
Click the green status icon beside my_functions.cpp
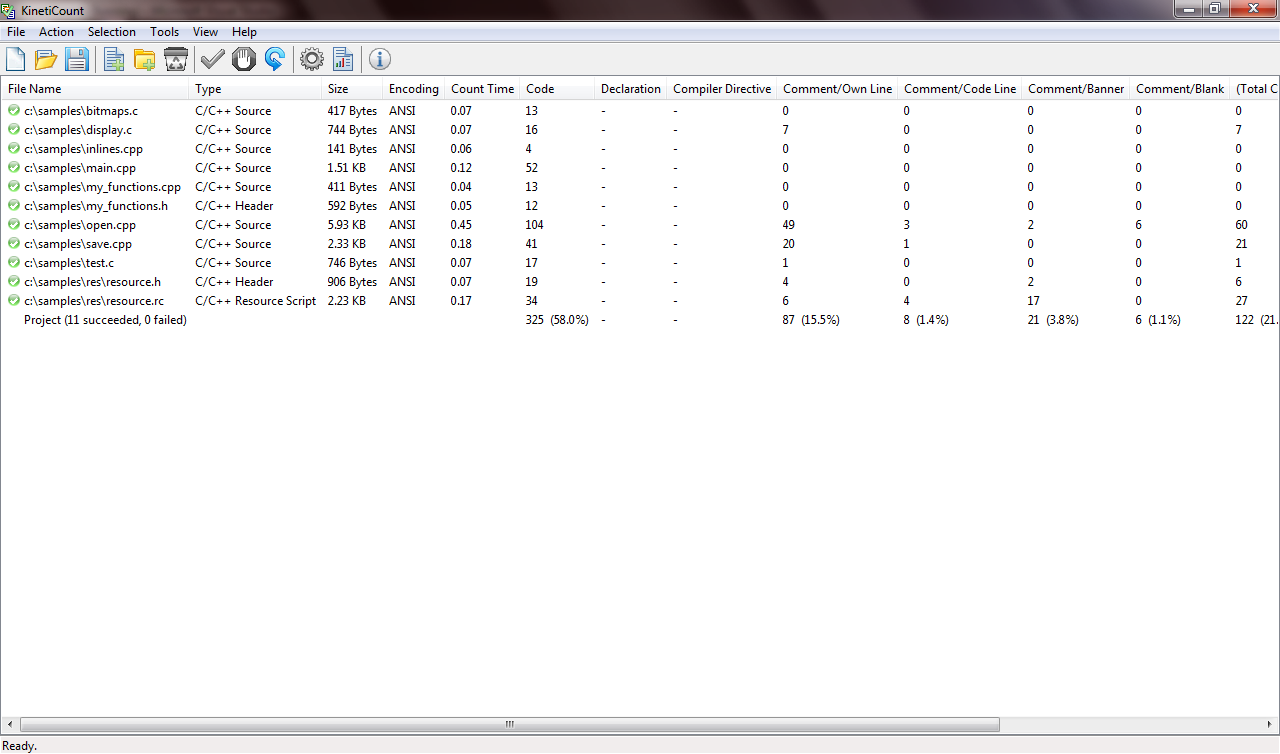point(14,186)
